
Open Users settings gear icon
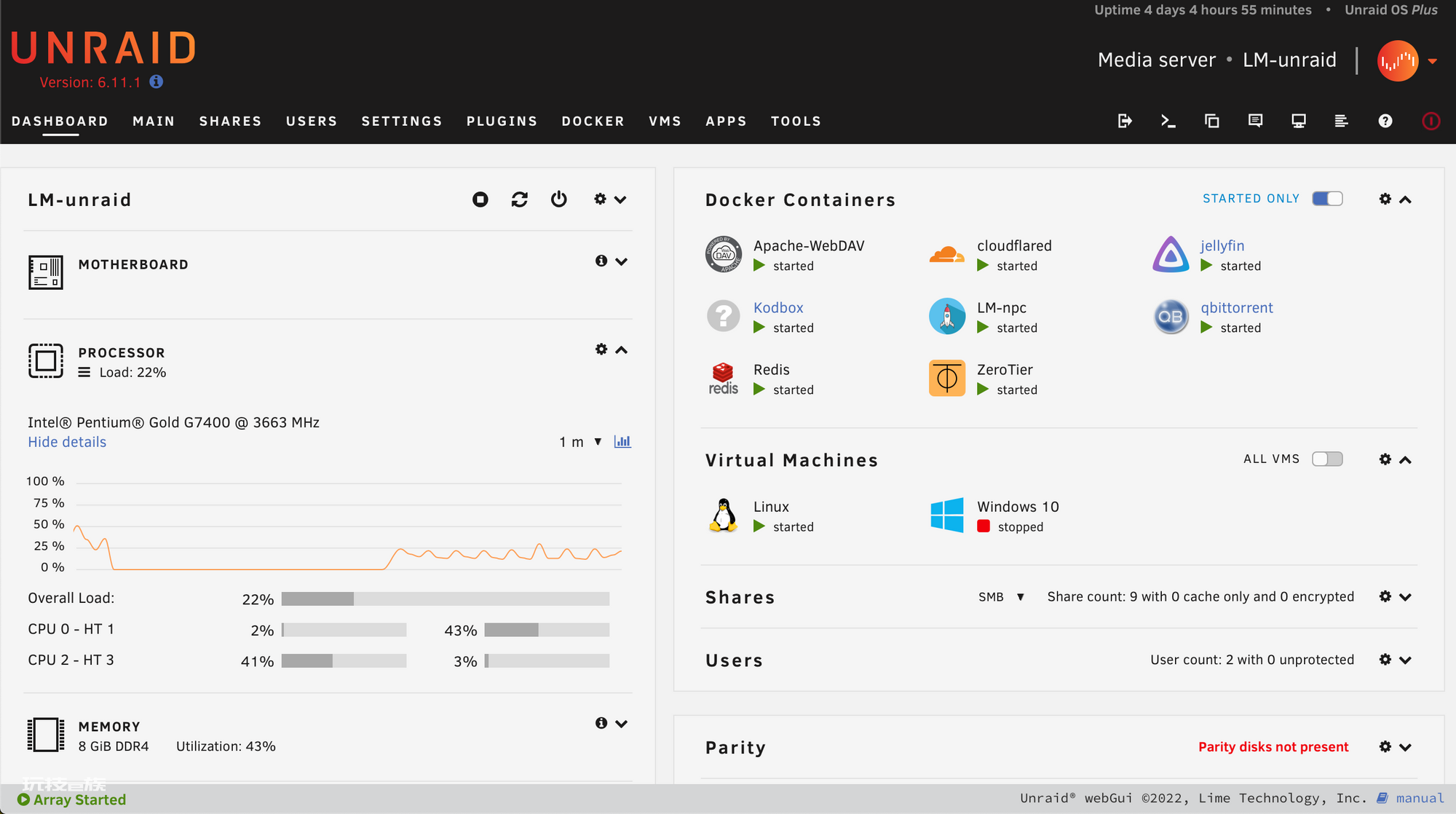coord(1385,660)
